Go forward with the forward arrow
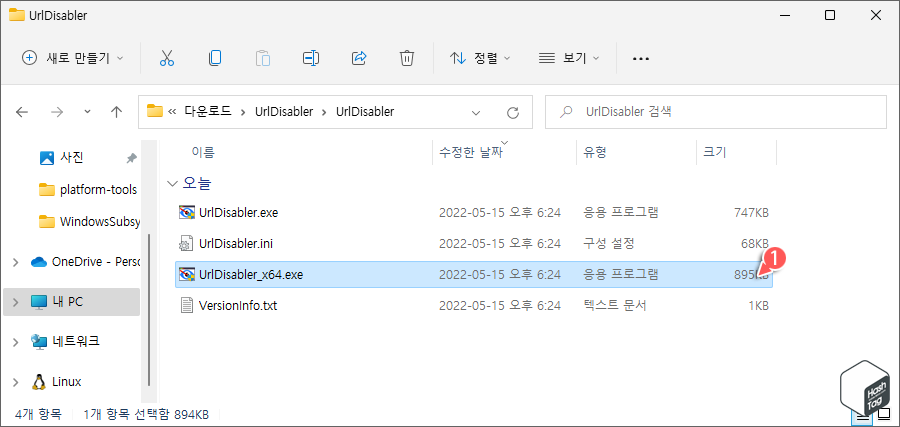The image size is (900, 427). pos(57,112)
